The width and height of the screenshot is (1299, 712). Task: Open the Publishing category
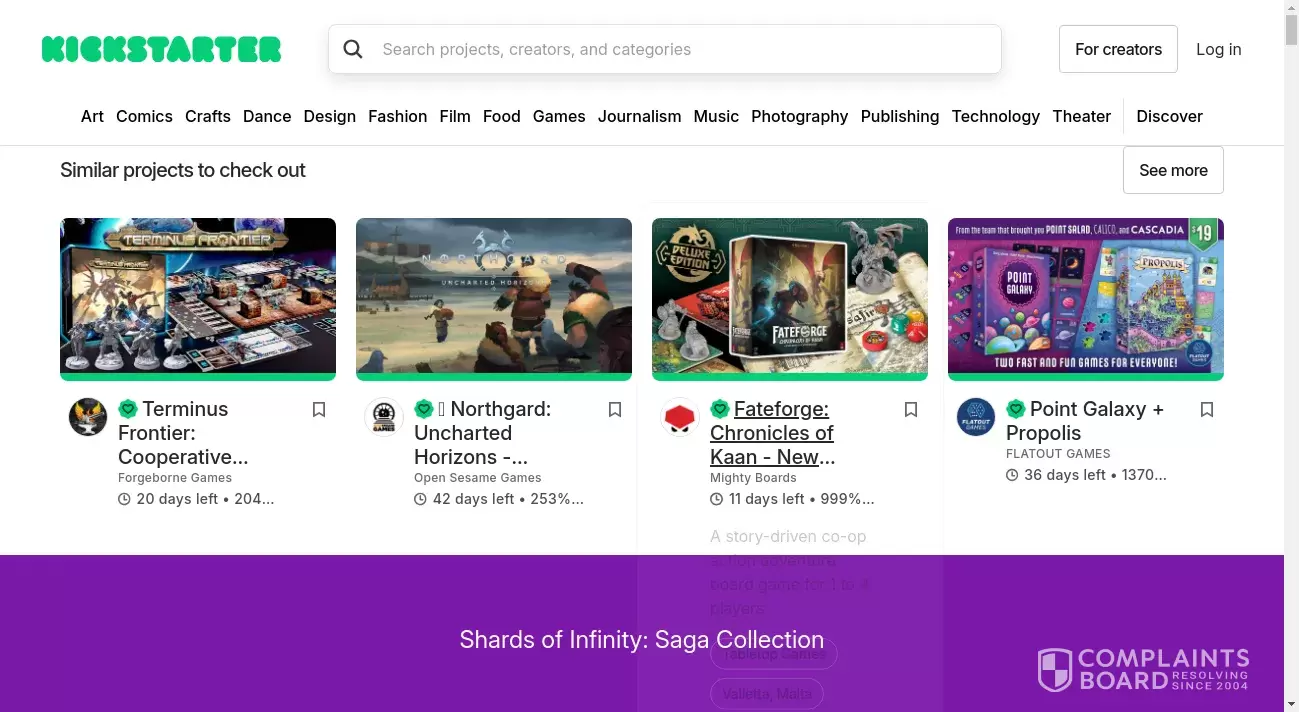900,116
